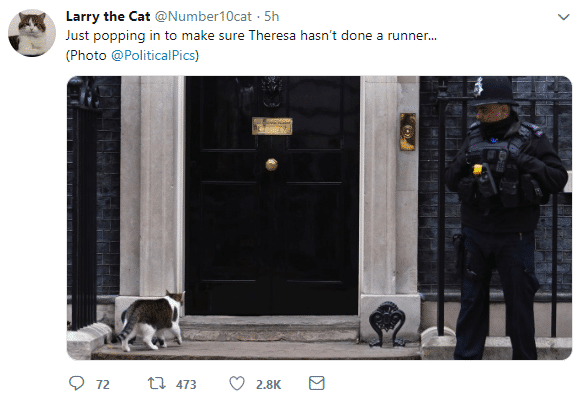Click the tweet text about Theresa

pos(251,36)
